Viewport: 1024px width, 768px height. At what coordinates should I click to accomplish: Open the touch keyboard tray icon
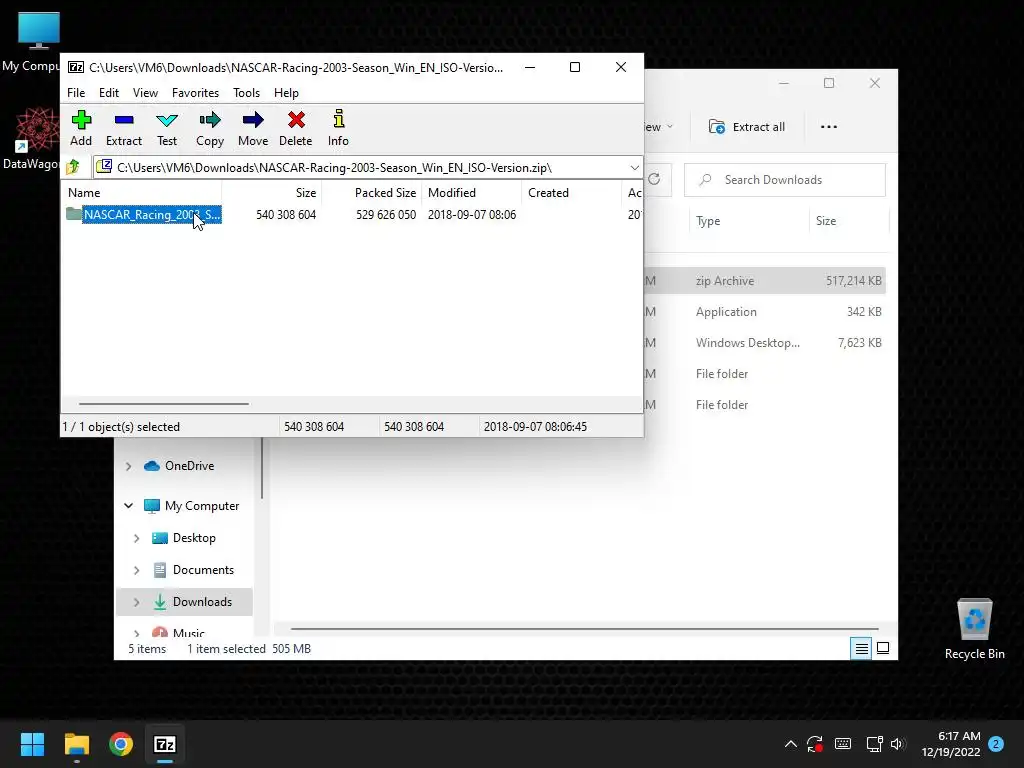click(843, 744)
